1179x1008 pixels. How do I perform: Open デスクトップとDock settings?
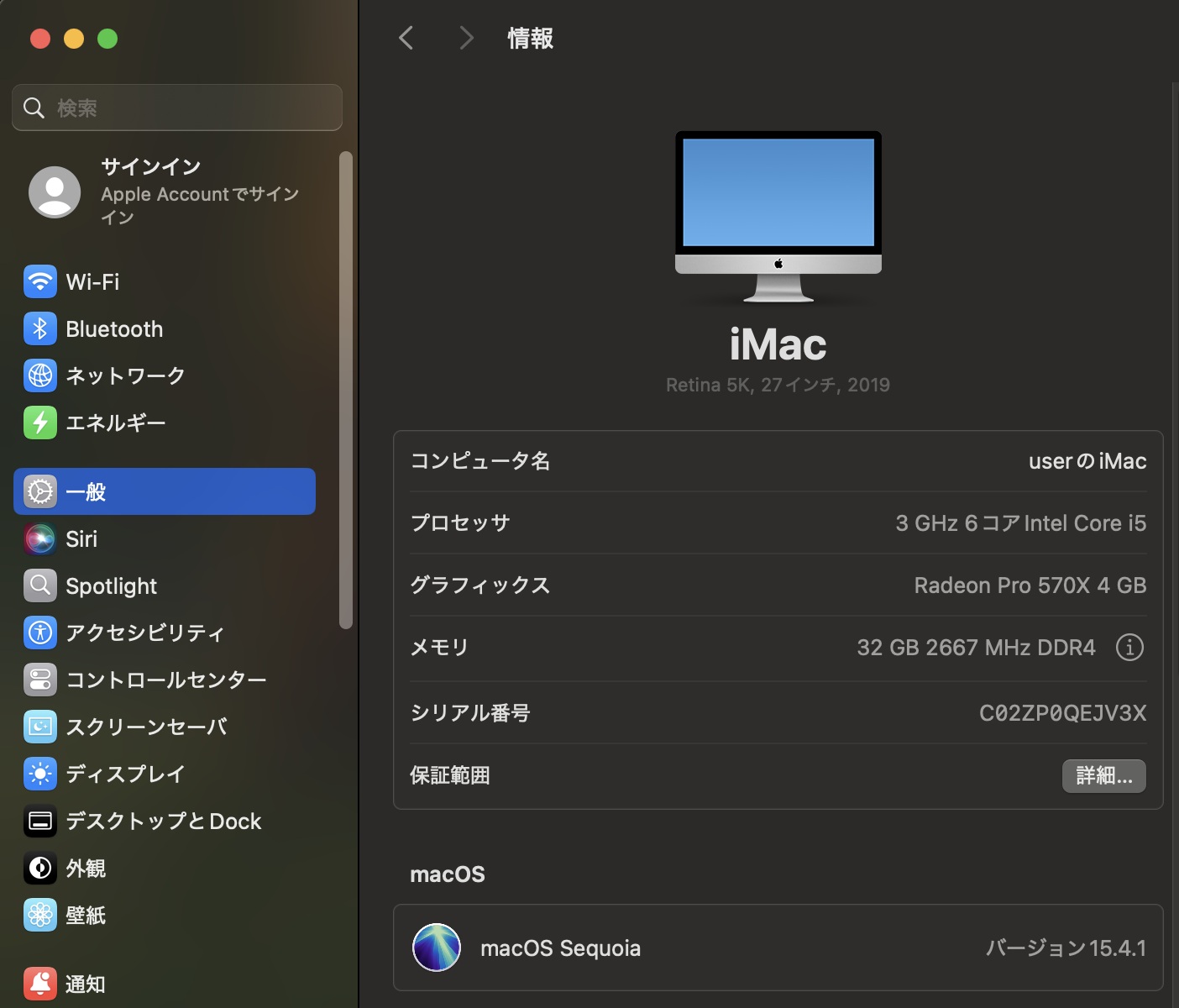coord(163,821)
